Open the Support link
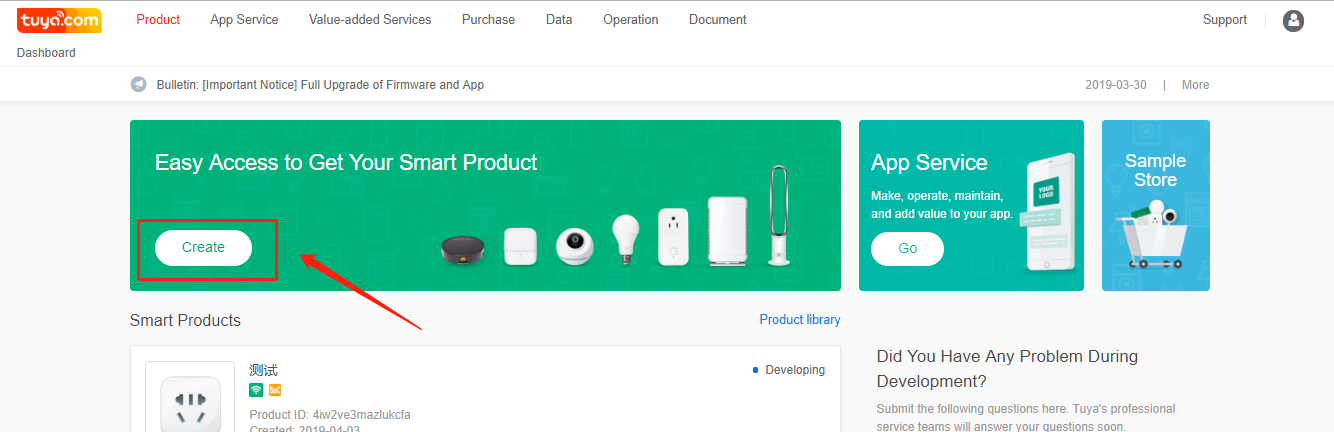 [x=1224, y=20]
